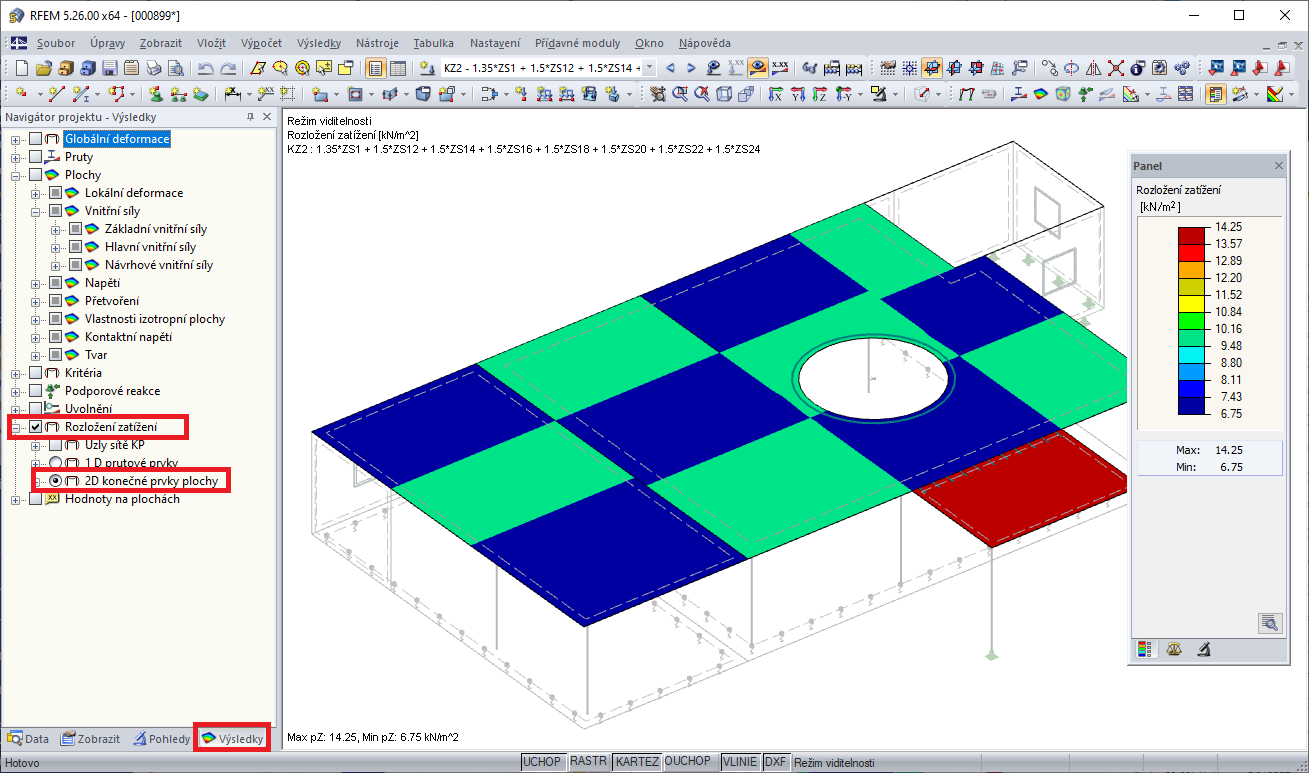This screenshot has height=773, width=1309.
Task: Switch to the Zobrazit navigator tab
Action: coord(90,739)
